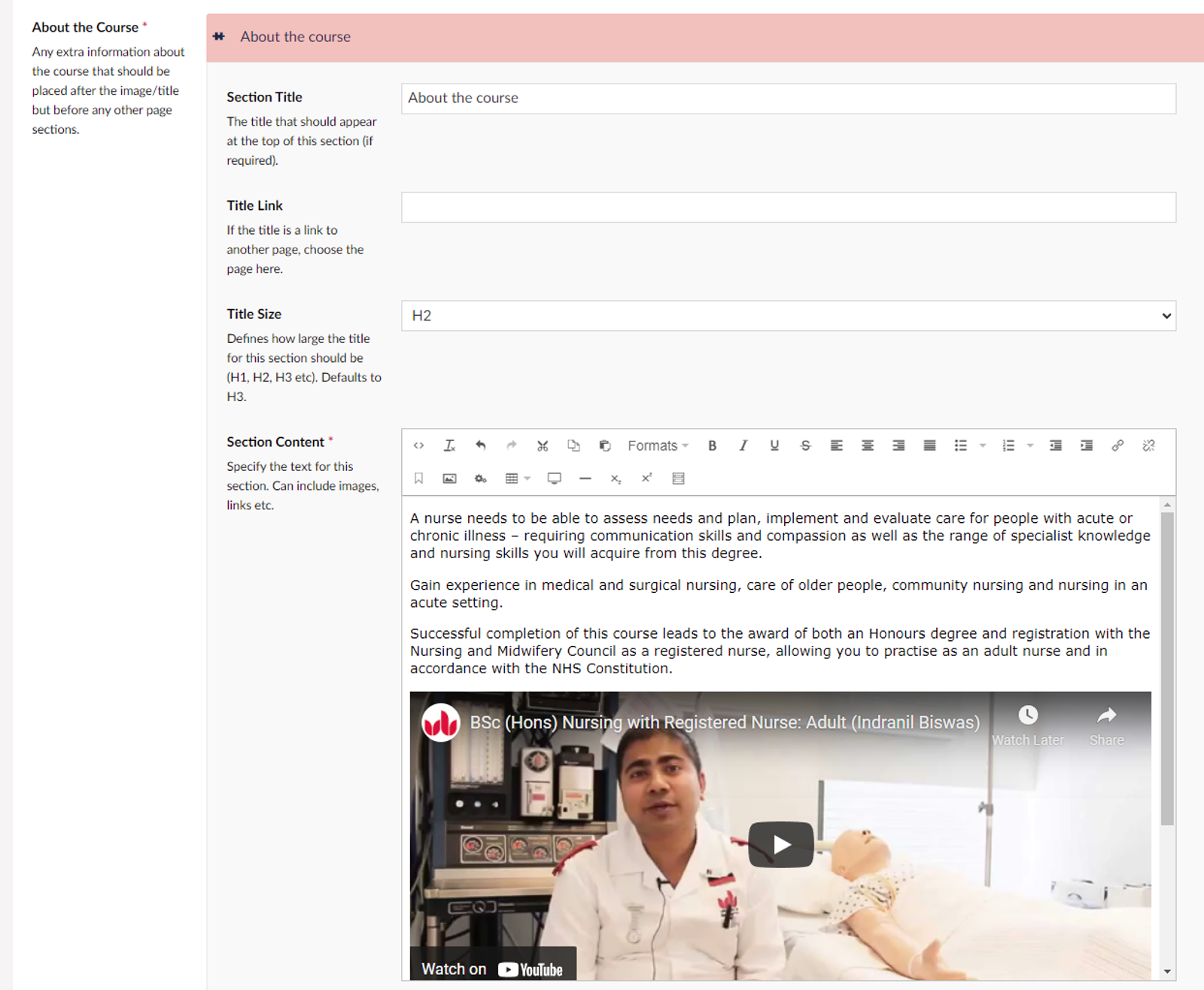This screenshot has width=1204, height=990.
Task: Expand the bullet list style dropdown arrow
Action: pyautogui.click(x=982, y=445)
